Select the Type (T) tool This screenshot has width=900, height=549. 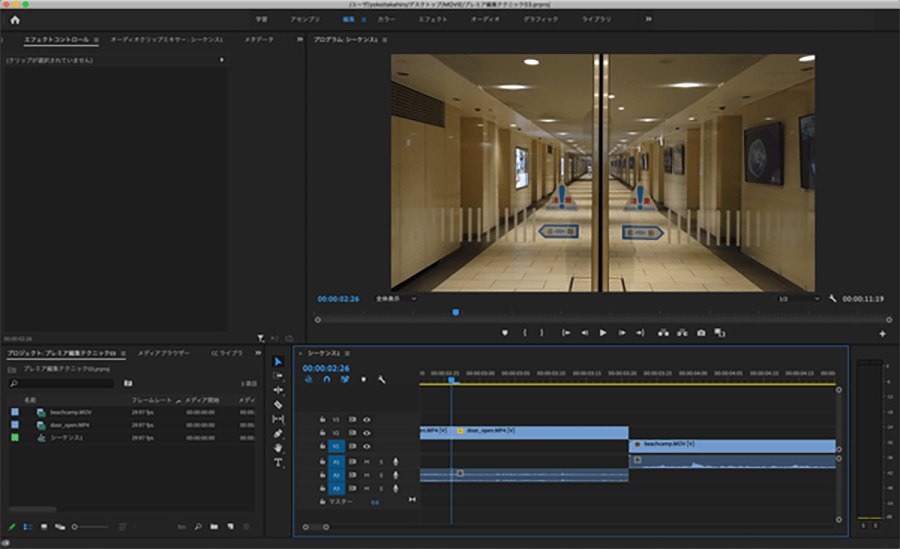pyautogui.click(x=278, y=463)
